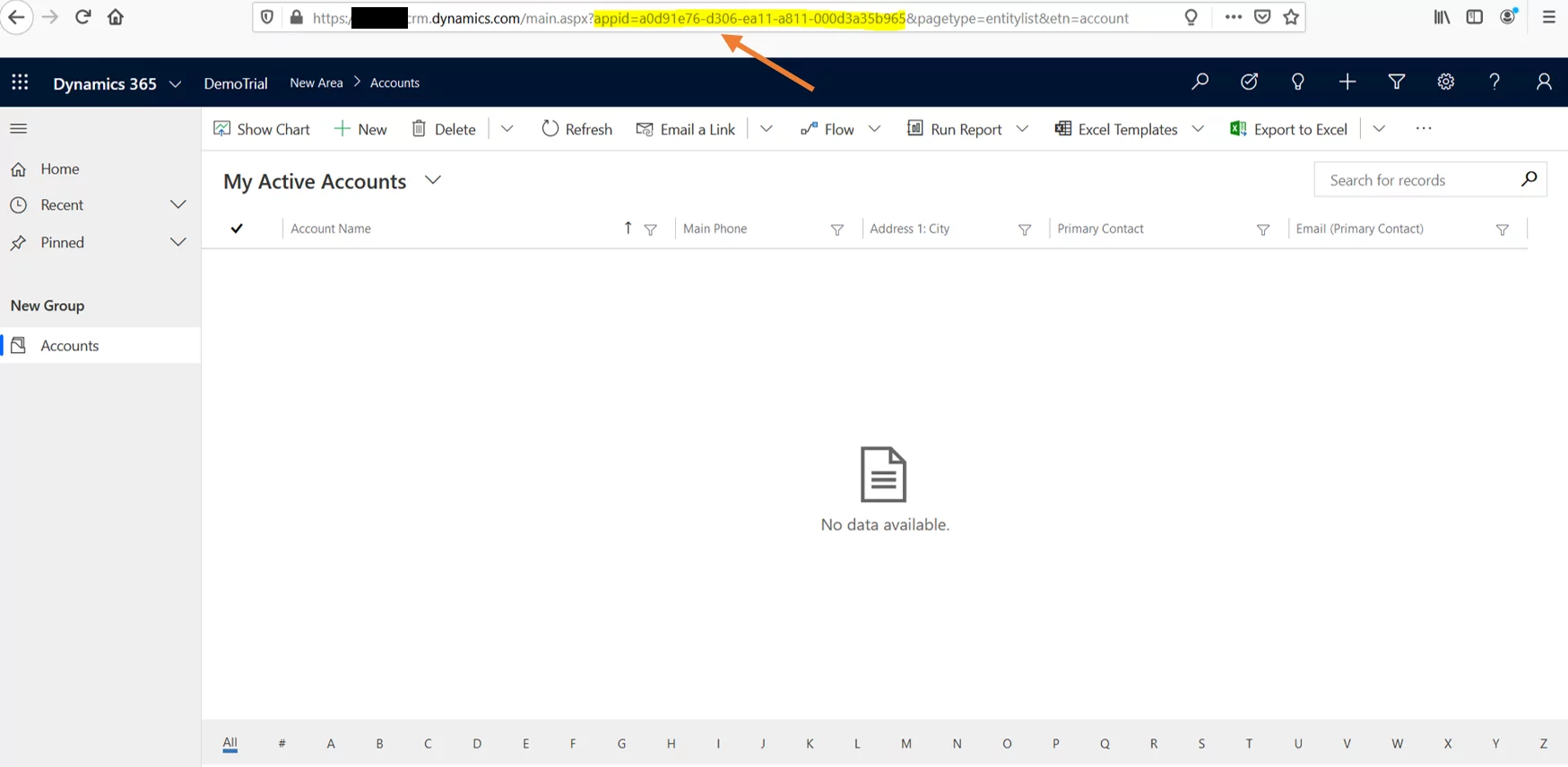
Task: Expand the Recent section in sidebar
Action: click(178, 204)
